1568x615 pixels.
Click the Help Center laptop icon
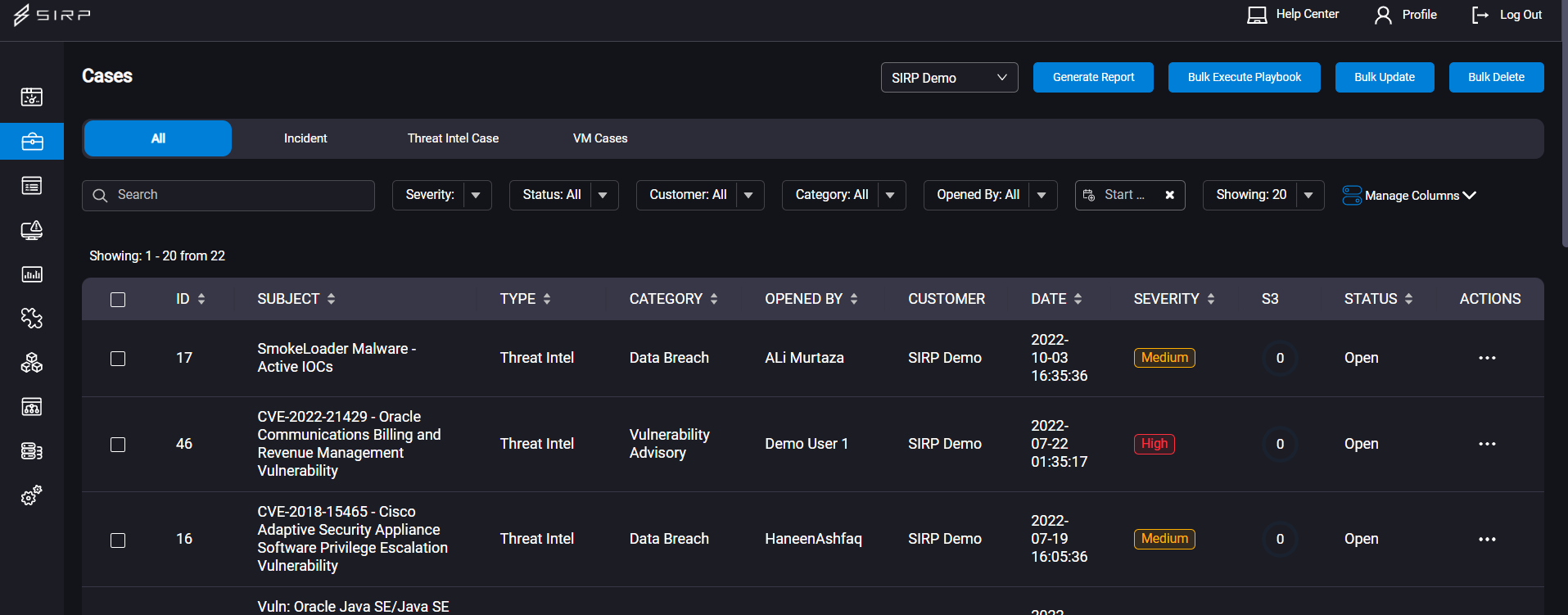pos(1257,15)
